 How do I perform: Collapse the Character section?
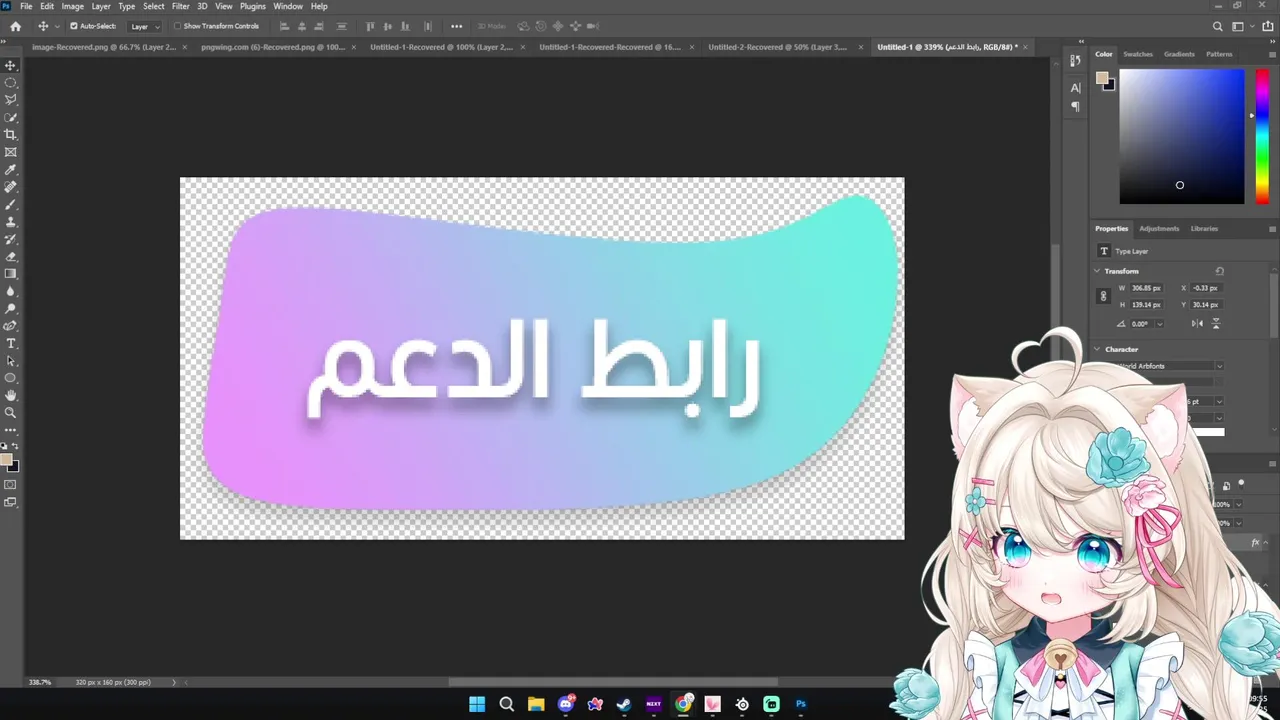[x=1097, y=349]
